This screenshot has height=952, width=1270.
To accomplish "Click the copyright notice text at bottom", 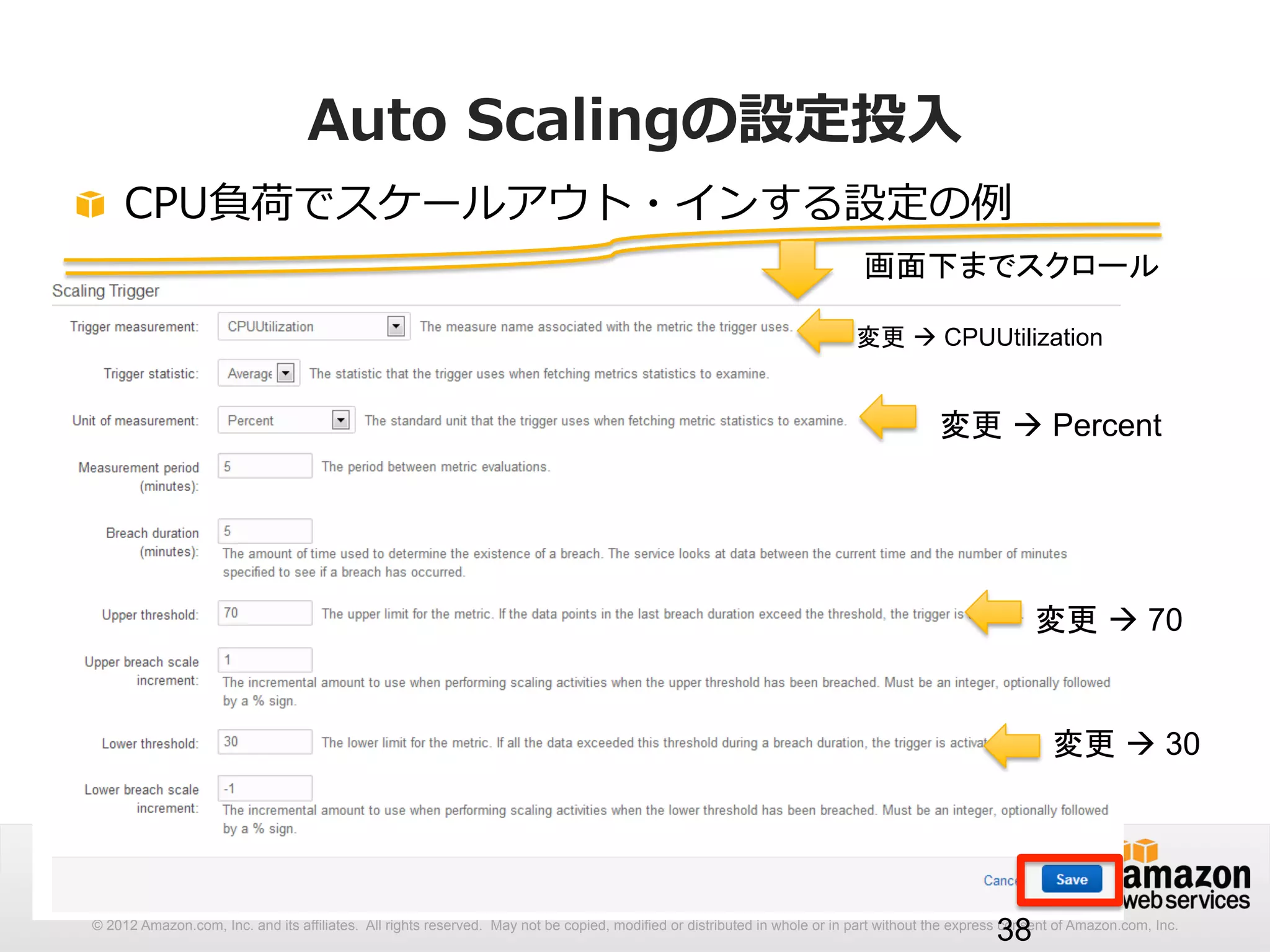I will (x=634, y=925).
